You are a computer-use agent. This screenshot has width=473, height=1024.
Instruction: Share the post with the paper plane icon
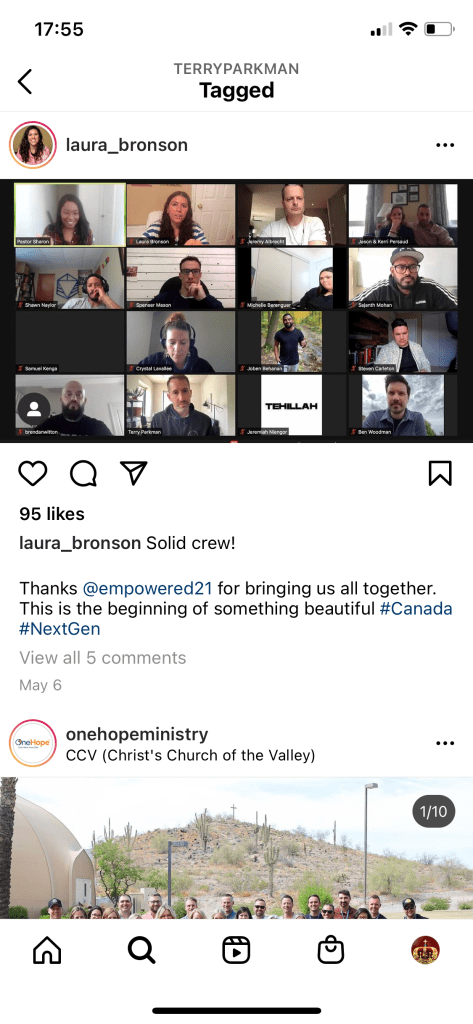pyautogui.click(x=134, y=473)
